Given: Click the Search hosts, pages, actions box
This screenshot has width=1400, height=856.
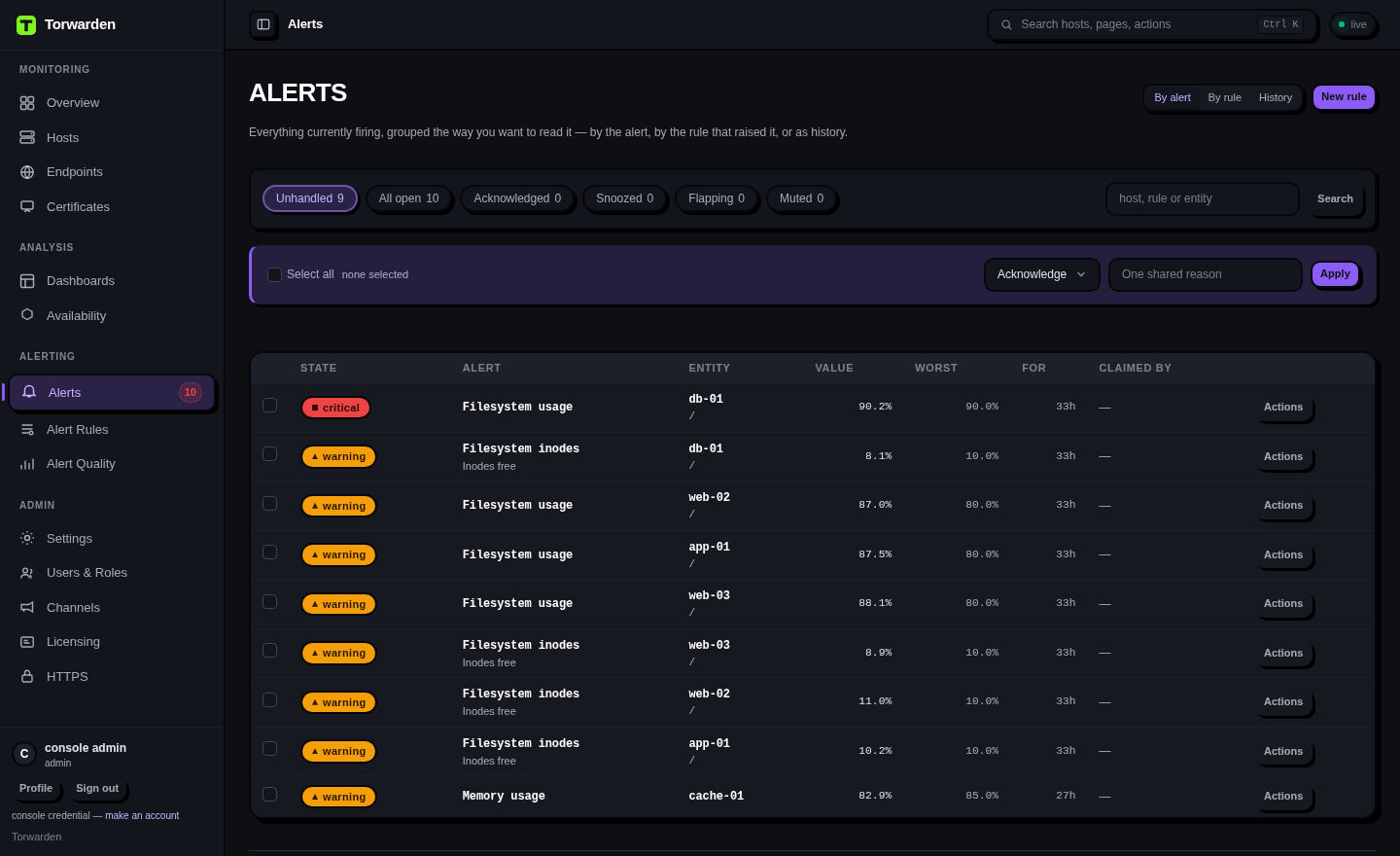Looking at the screenshot, I should pos(1152,24).
